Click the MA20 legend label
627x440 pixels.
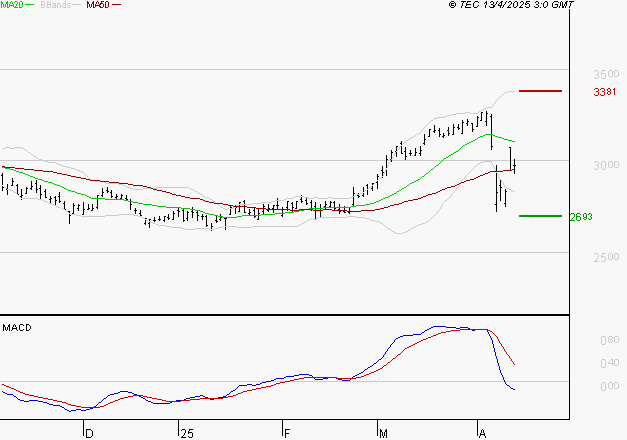point(12,5)
